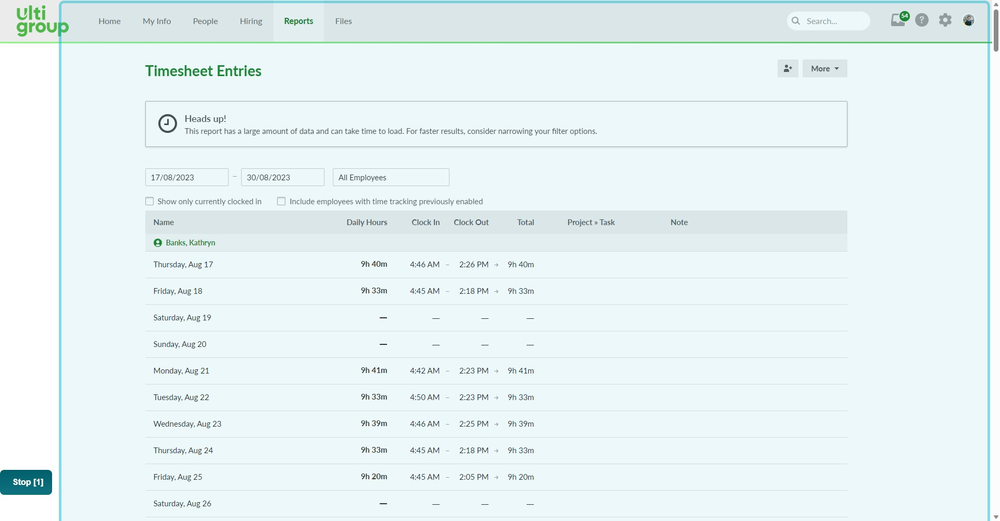Open the inbox notifications icon
Screen dimensions: 1000x521
898,20
